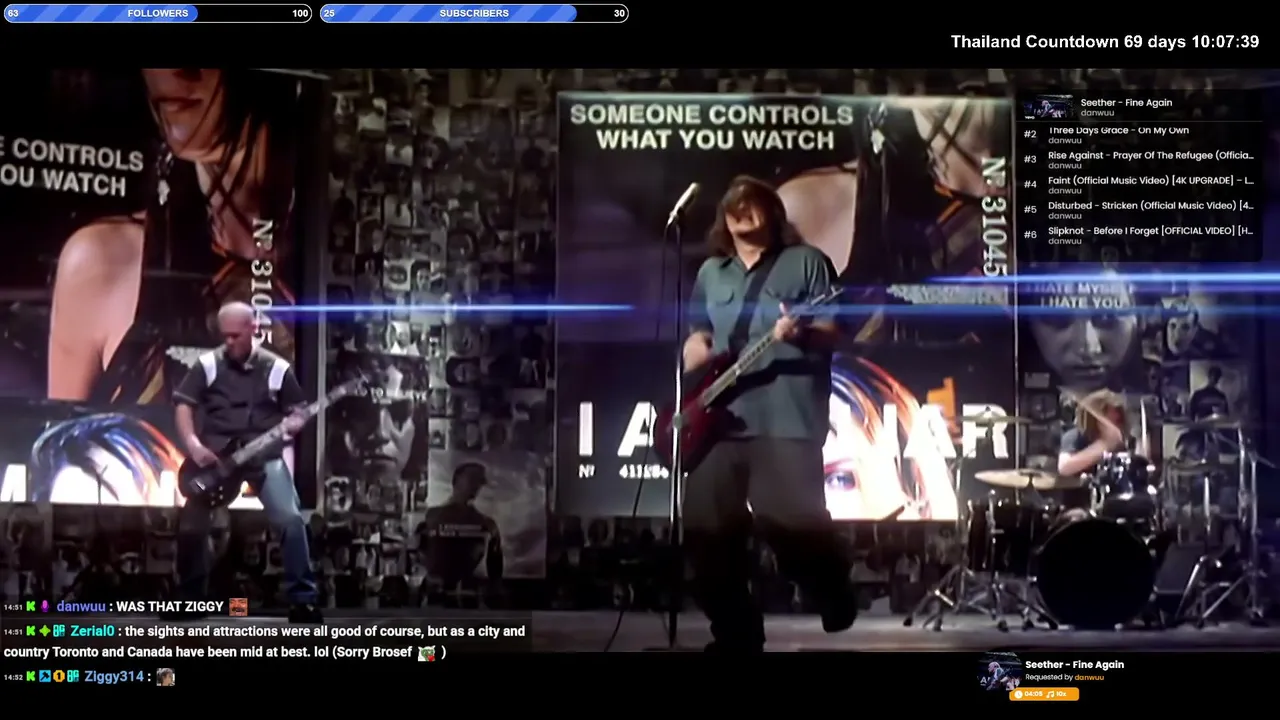Click the #2 queue position number
This screenshot has width=1280, height=720.
coord(1030,134)
